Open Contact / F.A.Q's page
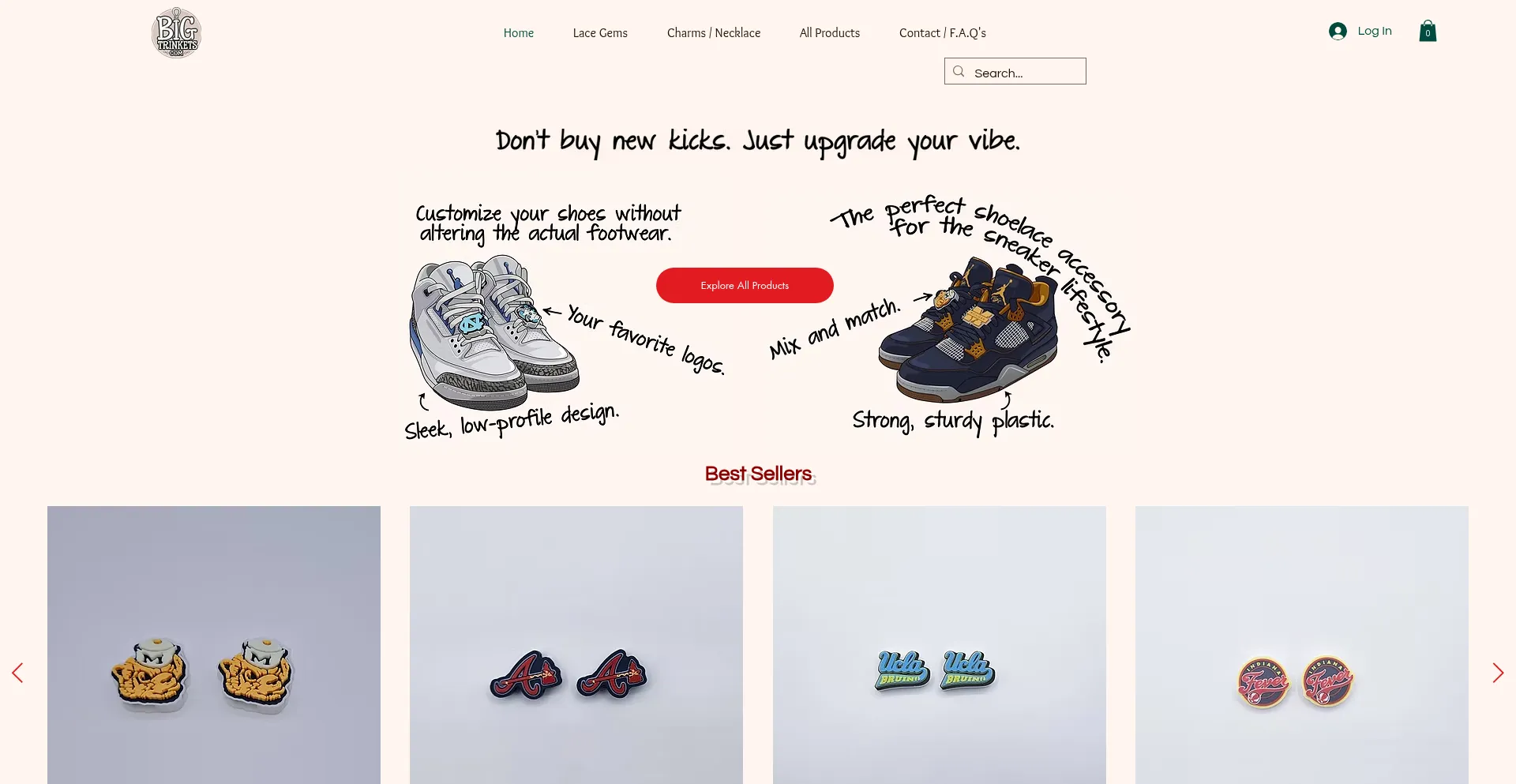 click(x=943, y=33)
